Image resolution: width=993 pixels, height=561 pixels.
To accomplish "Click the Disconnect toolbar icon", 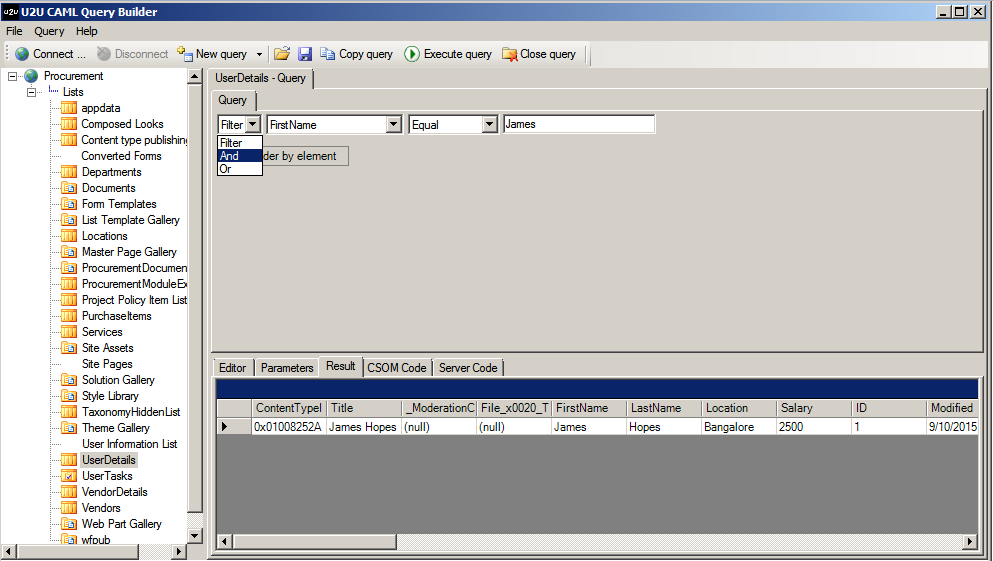I will pos(104,54).
